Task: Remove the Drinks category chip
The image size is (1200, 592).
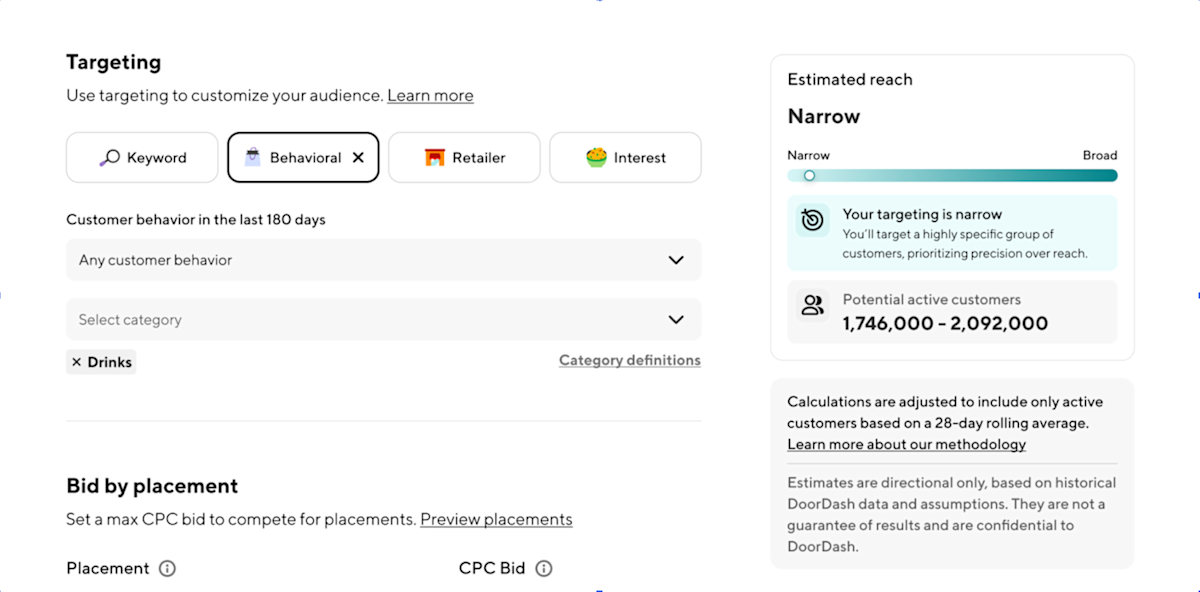Action: click(78, 361)
